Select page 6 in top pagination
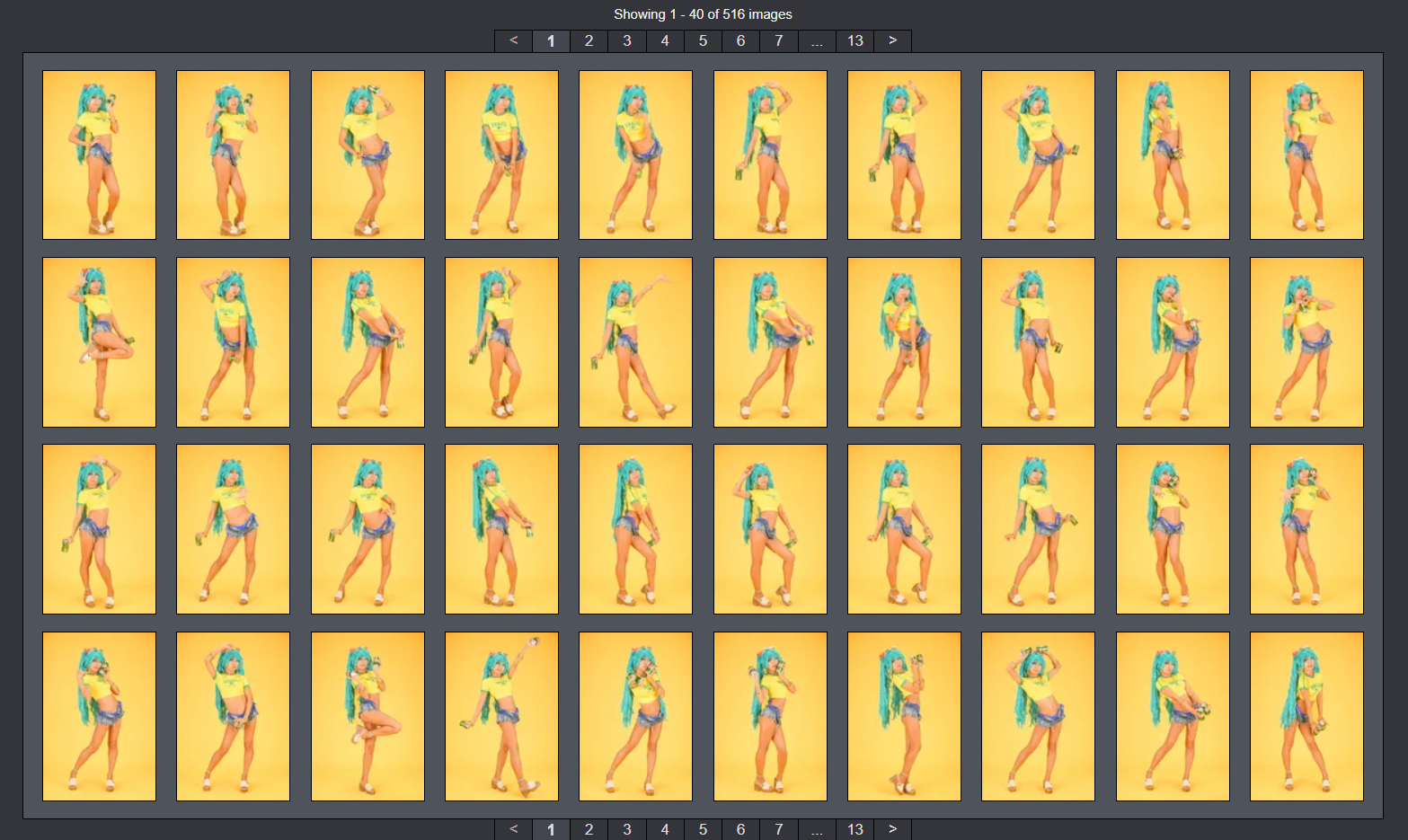Image resolution: width=1408 pixels, height=840 pixels. [x=740, y=40]
